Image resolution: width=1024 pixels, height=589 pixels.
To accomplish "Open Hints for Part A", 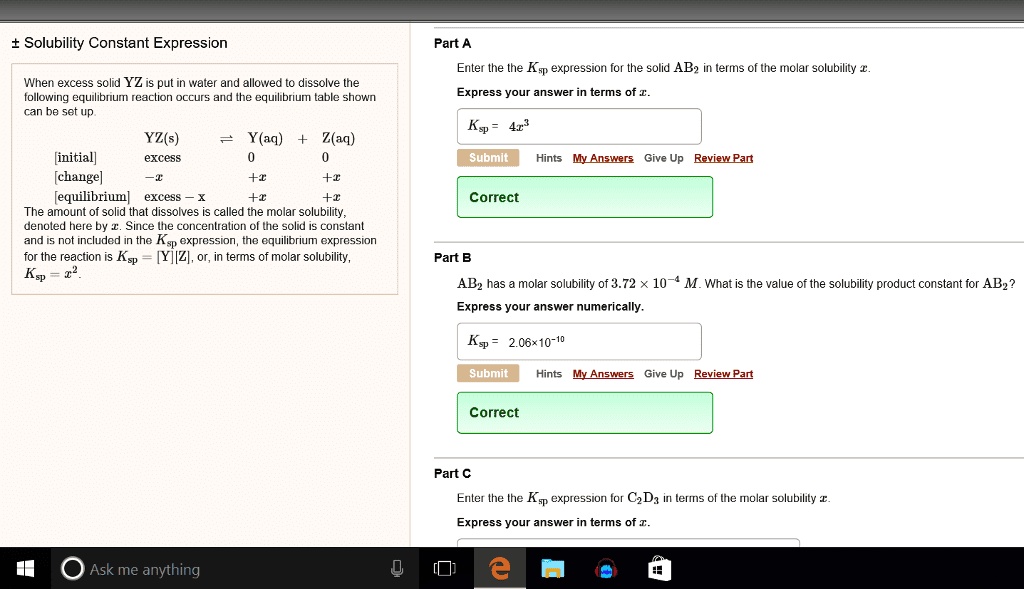I will pyautogui.click(x=548, y=157).
